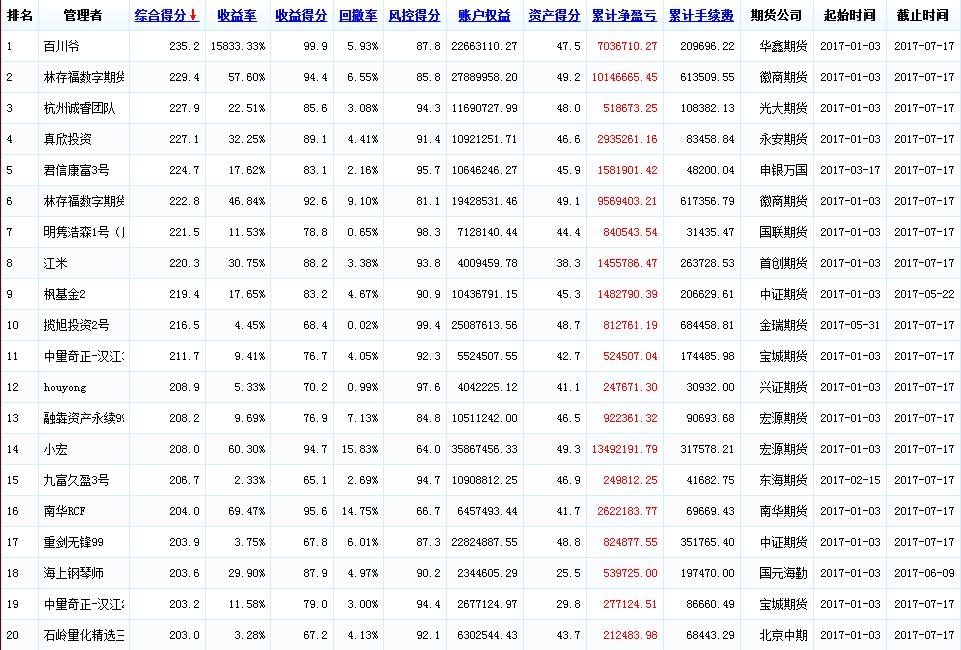Viewport: 961px width, 650px height.
Task: Click the 风控得分 header link
Action: coord(414,15)
